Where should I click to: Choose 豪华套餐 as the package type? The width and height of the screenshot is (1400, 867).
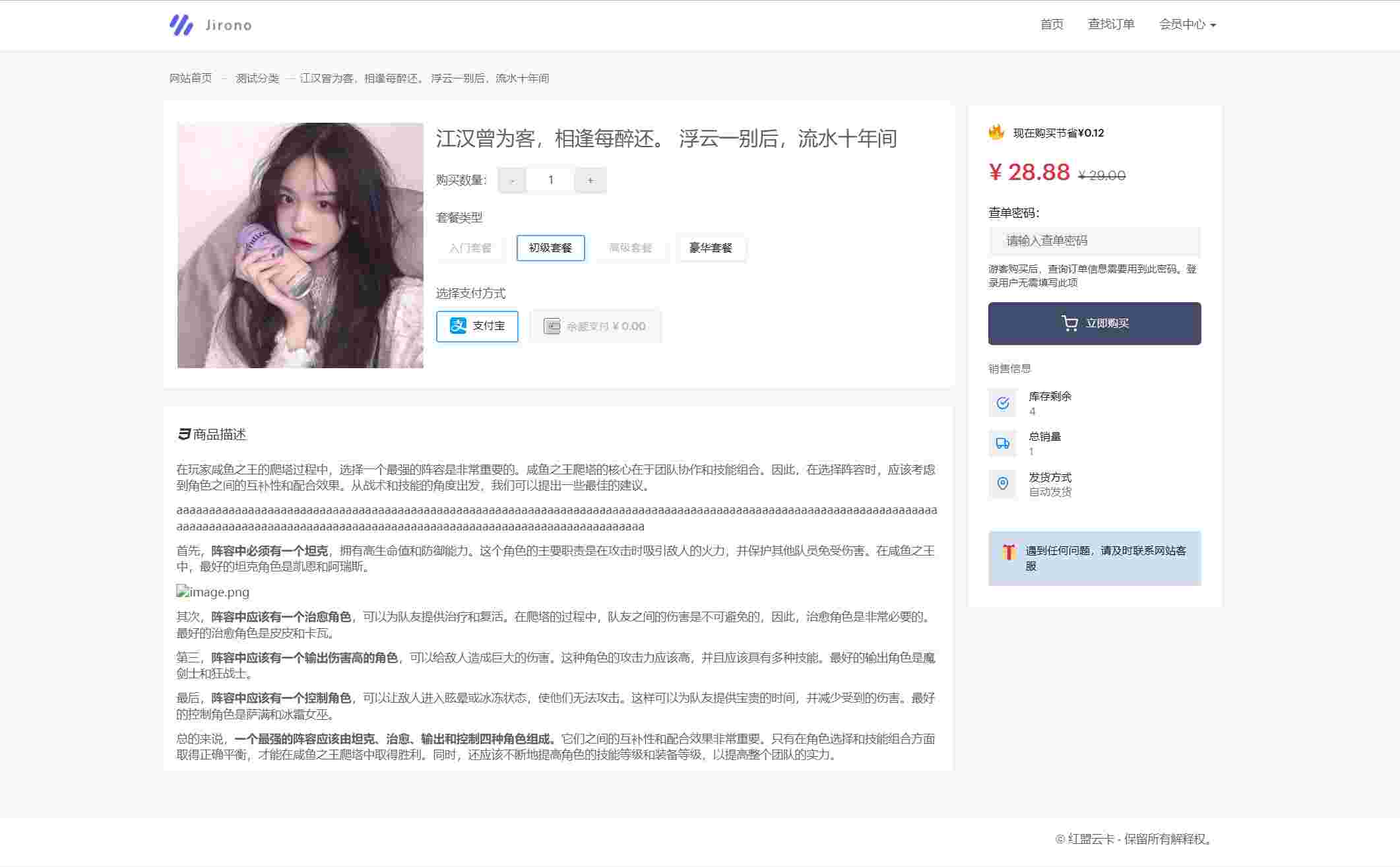coord(711,248)
